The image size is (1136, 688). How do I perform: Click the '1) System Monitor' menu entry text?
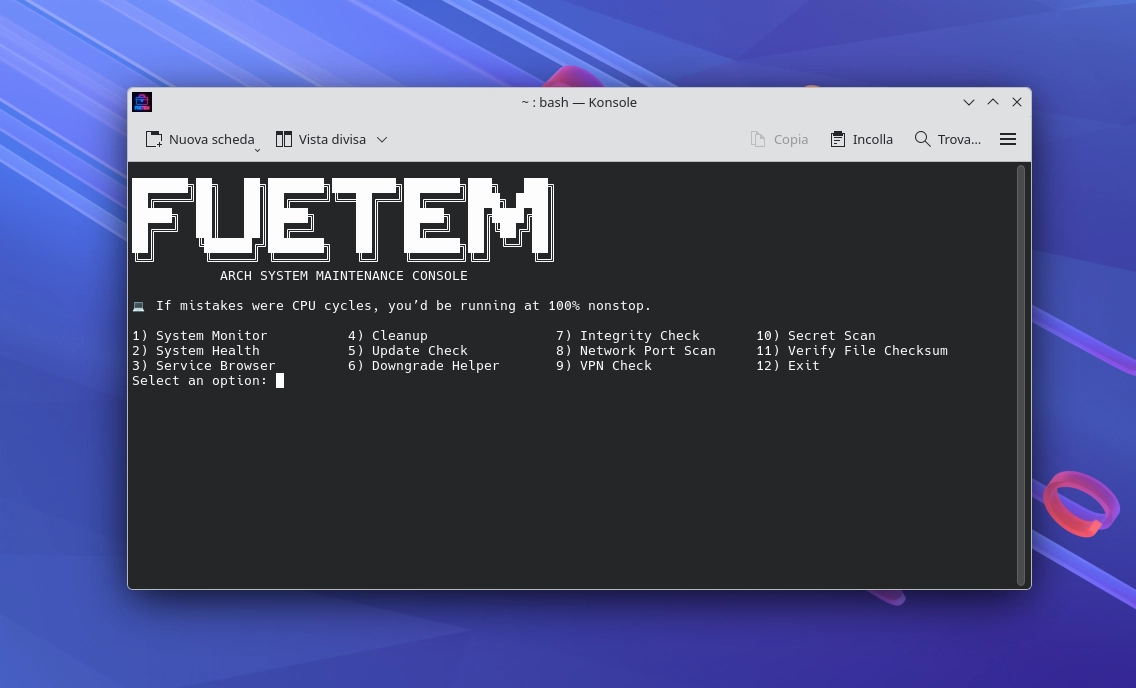[x=200, y=336]
